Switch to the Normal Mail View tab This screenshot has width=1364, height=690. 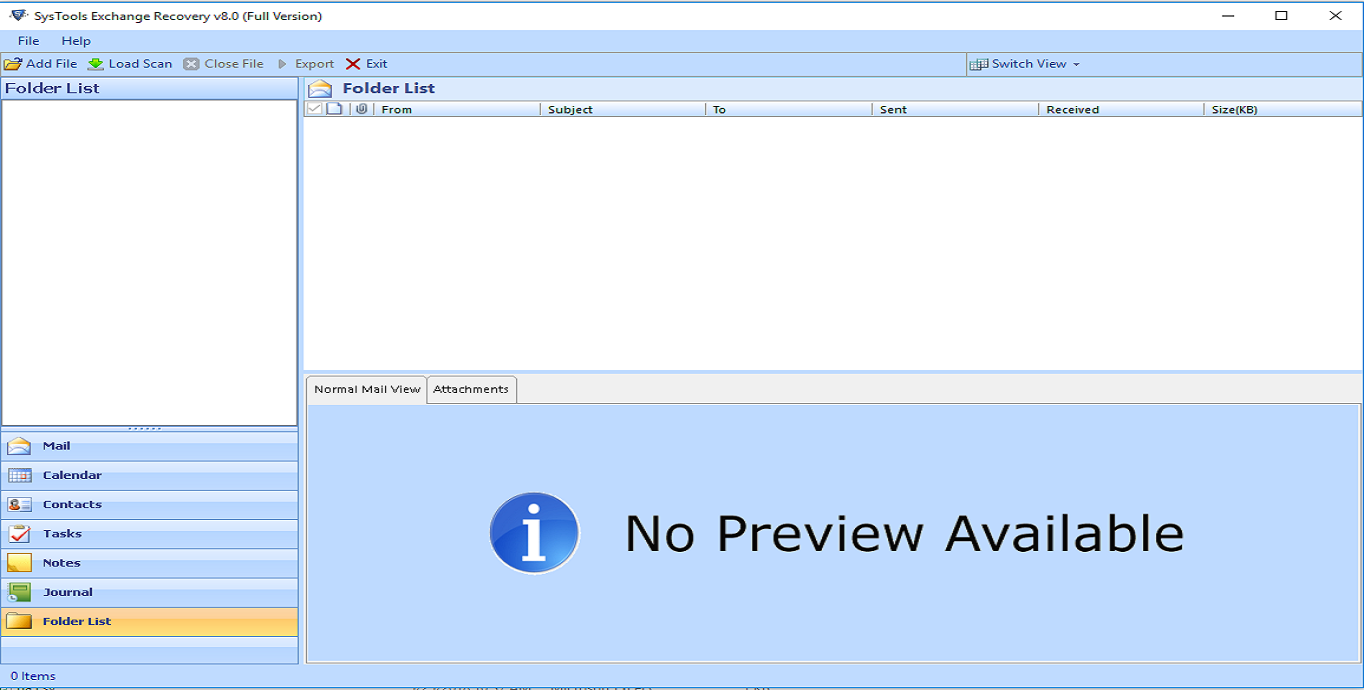pos(367,390)
